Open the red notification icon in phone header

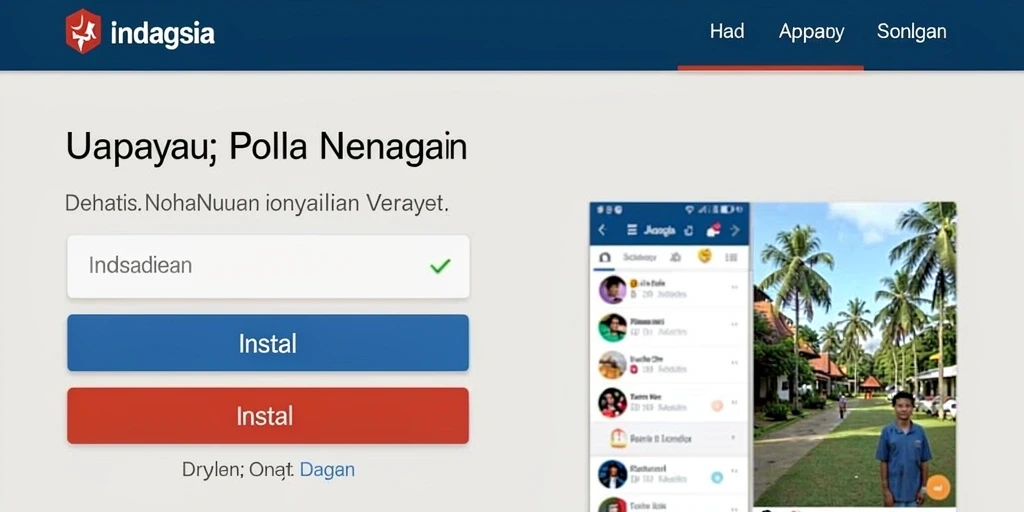coord(713,229)
